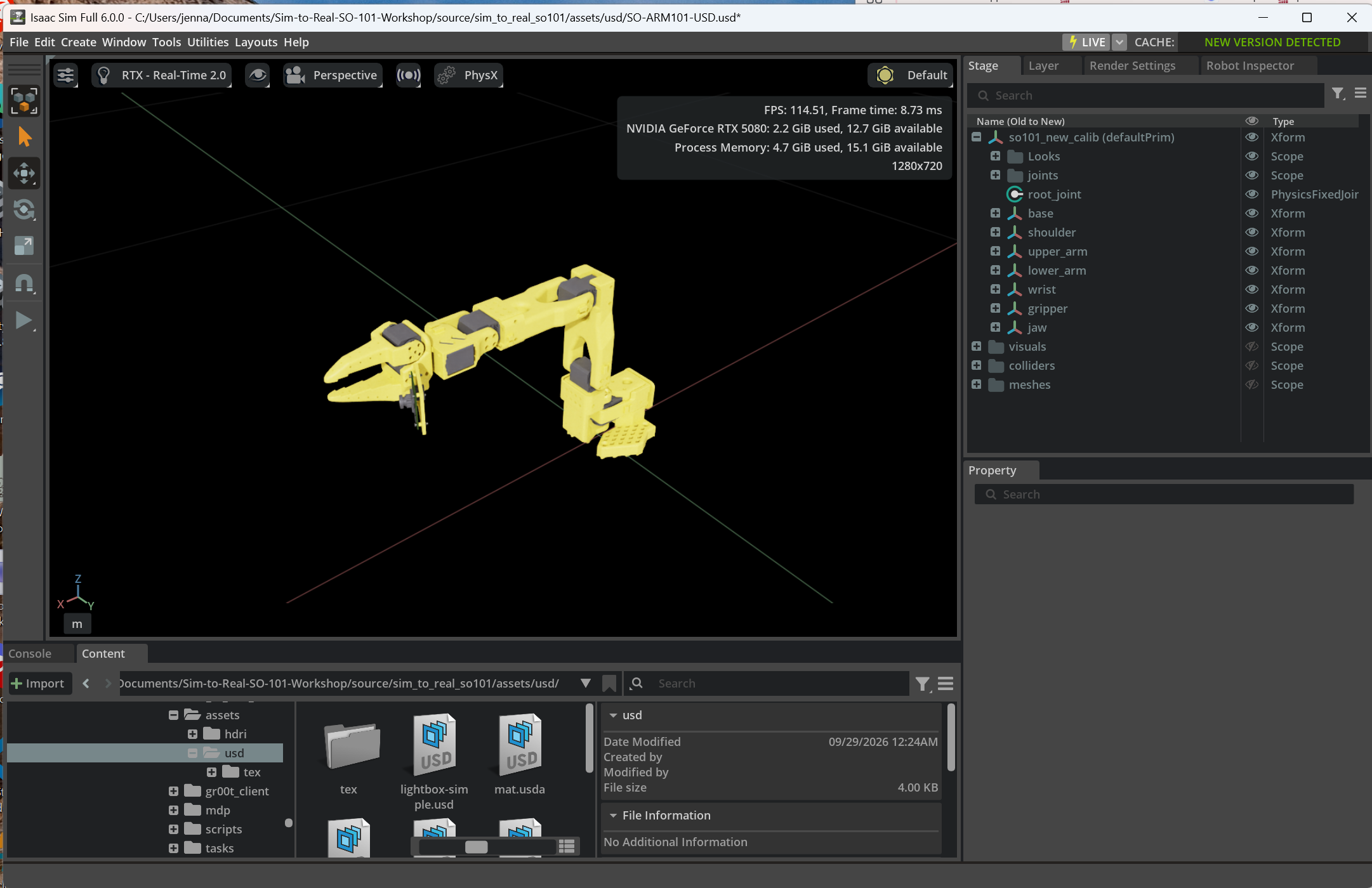
Task: Open the File menu
Action: 19,42
